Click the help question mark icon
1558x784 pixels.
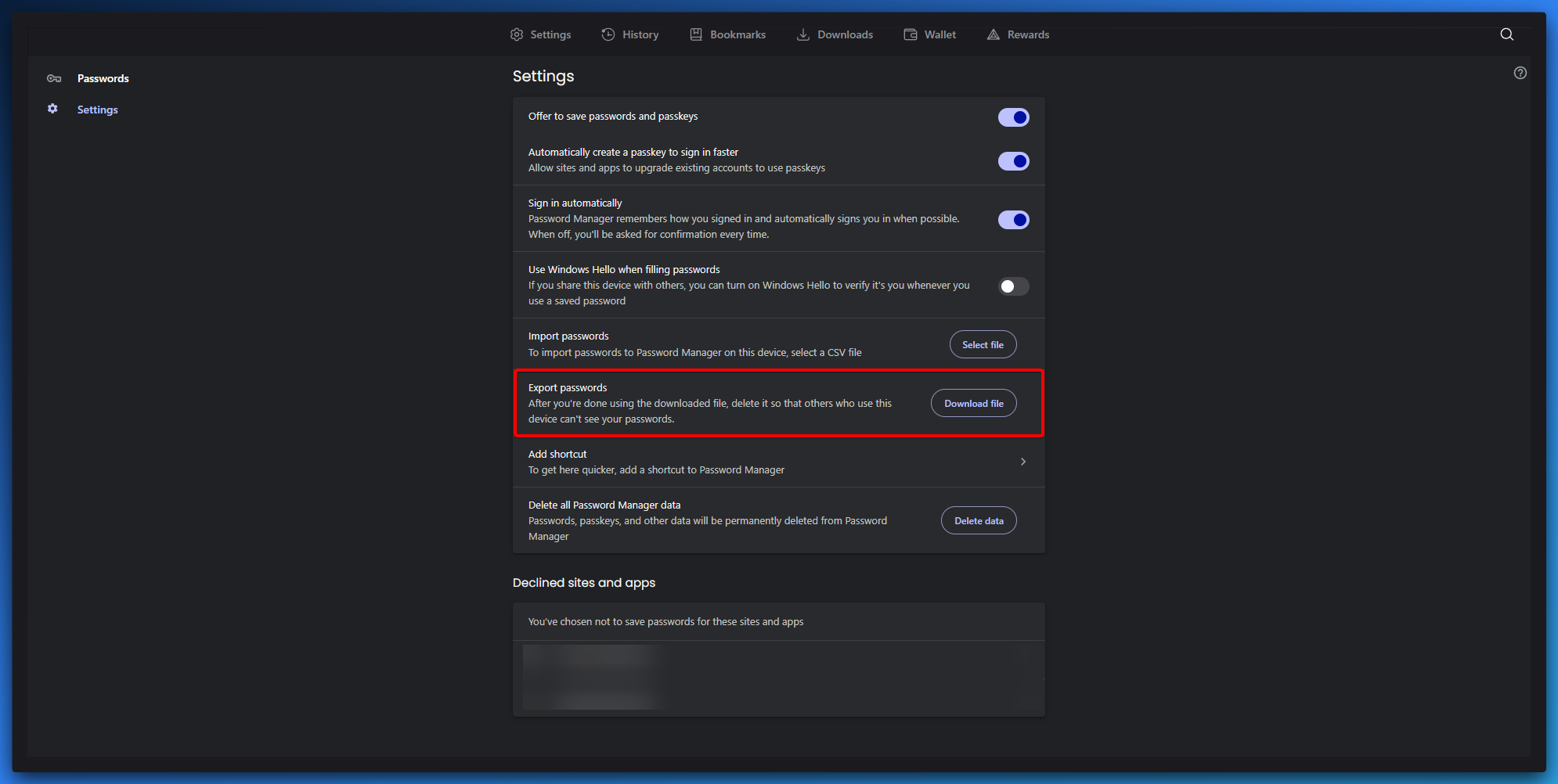click(1520, 73)
